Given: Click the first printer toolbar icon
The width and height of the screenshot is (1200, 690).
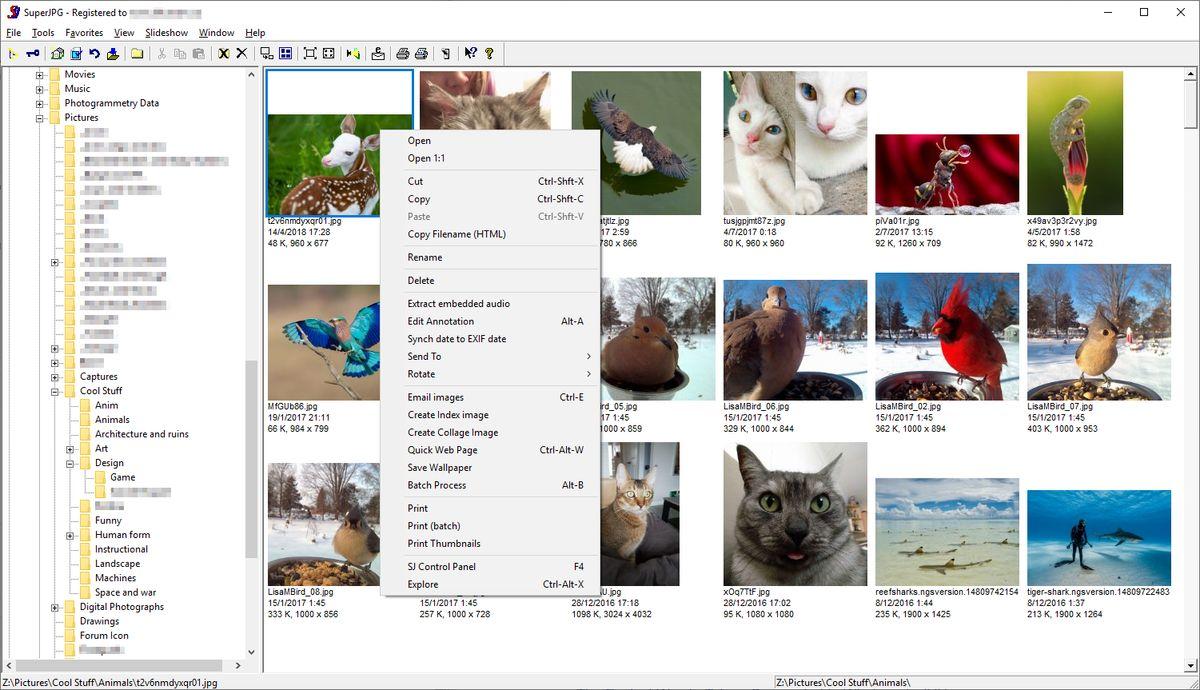Looking at the screenshot, I should click(402, 53).
